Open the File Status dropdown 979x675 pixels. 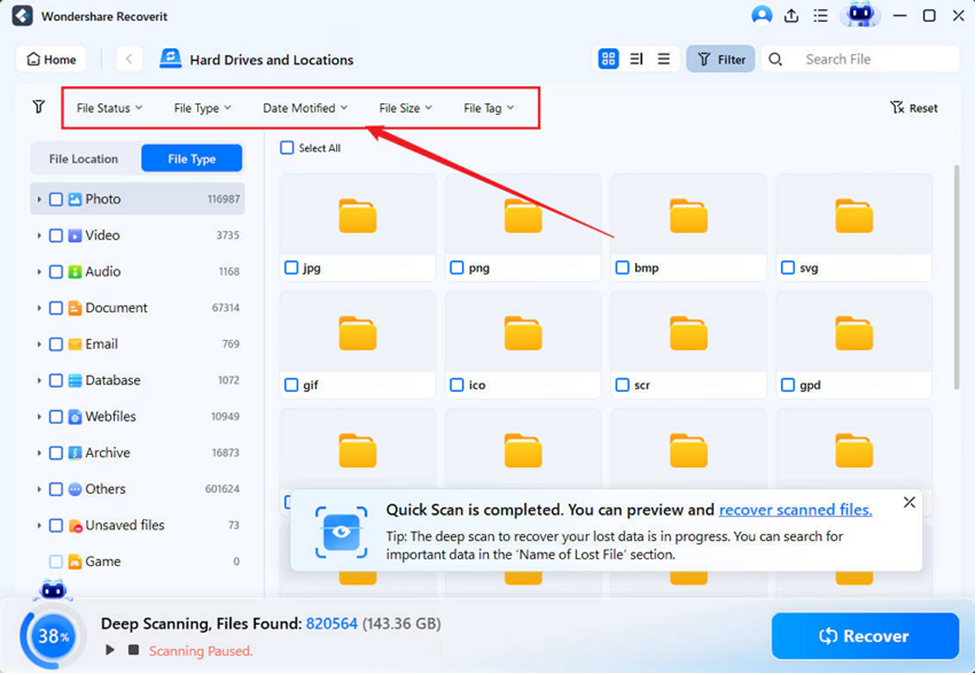point(110,108)
